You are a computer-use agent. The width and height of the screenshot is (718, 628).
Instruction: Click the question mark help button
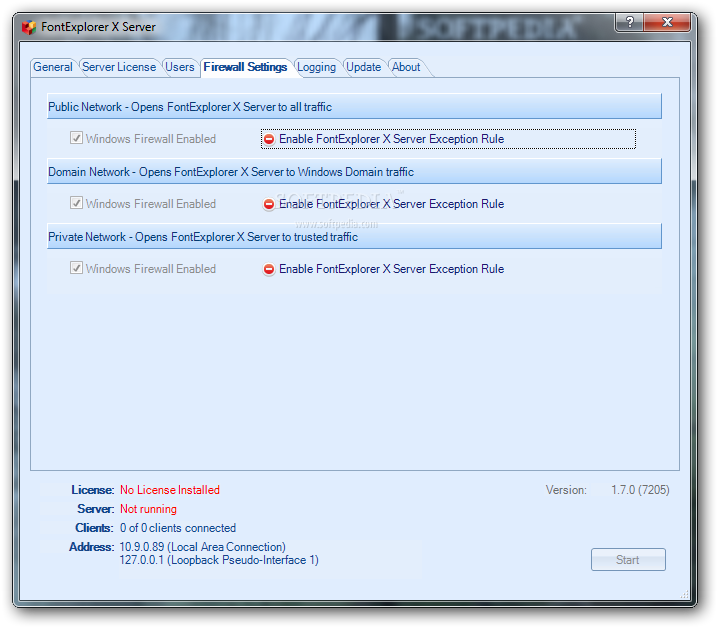(x=630, y=22)
